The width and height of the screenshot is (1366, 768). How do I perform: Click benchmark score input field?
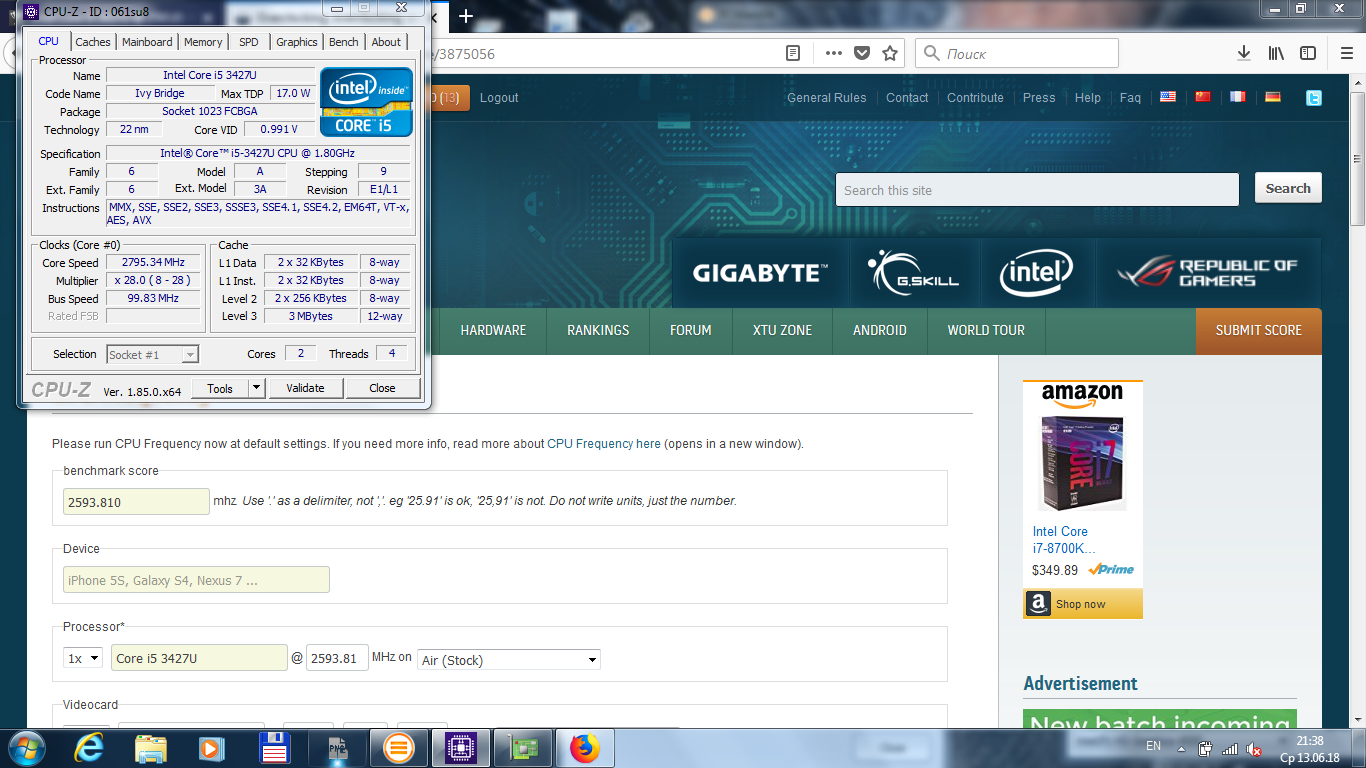[136, 502]
